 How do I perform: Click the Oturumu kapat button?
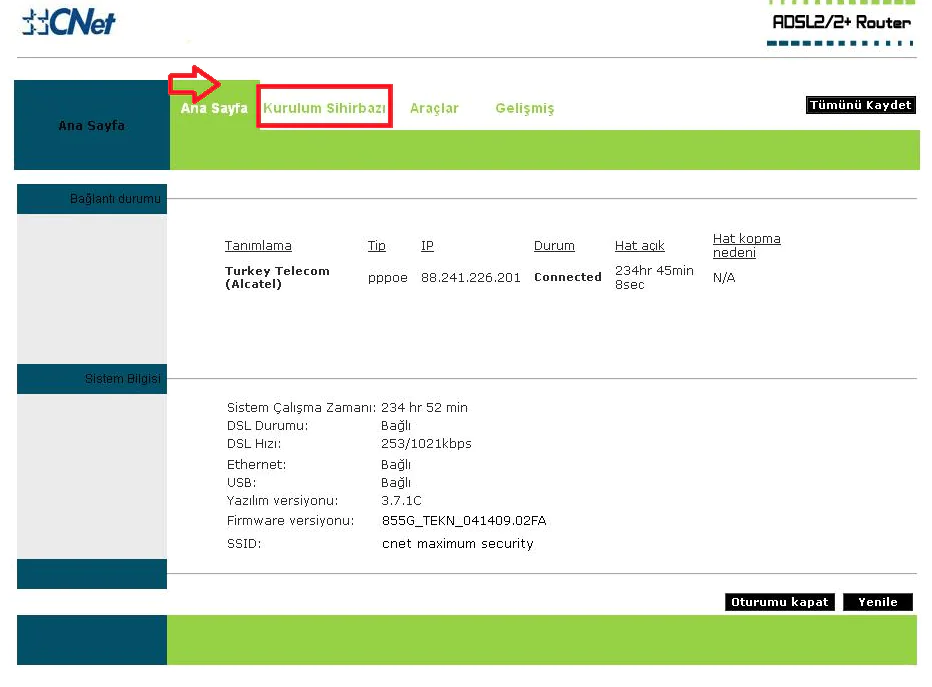tap(779, 602)
